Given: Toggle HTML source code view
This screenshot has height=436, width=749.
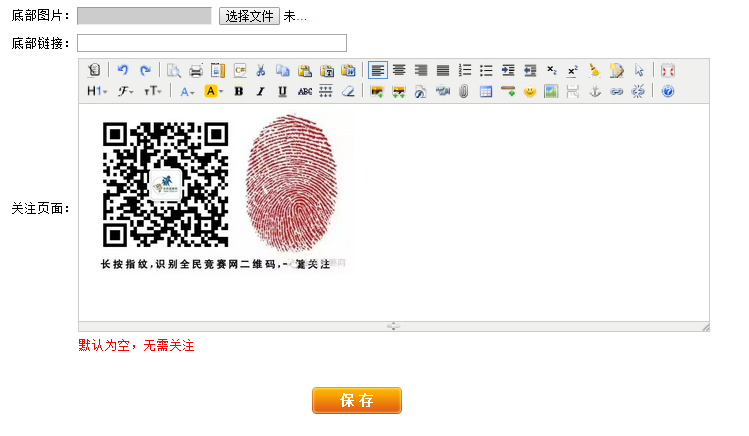Looking at the screenshot, I should tap(94, 70).
